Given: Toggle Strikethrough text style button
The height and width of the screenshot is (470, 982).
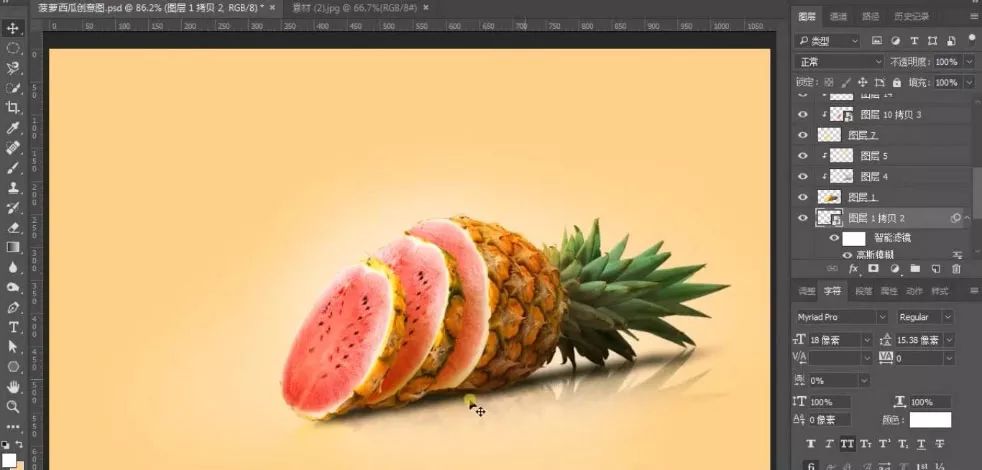Looking at the screenshot, I should (x=940, y=444).
